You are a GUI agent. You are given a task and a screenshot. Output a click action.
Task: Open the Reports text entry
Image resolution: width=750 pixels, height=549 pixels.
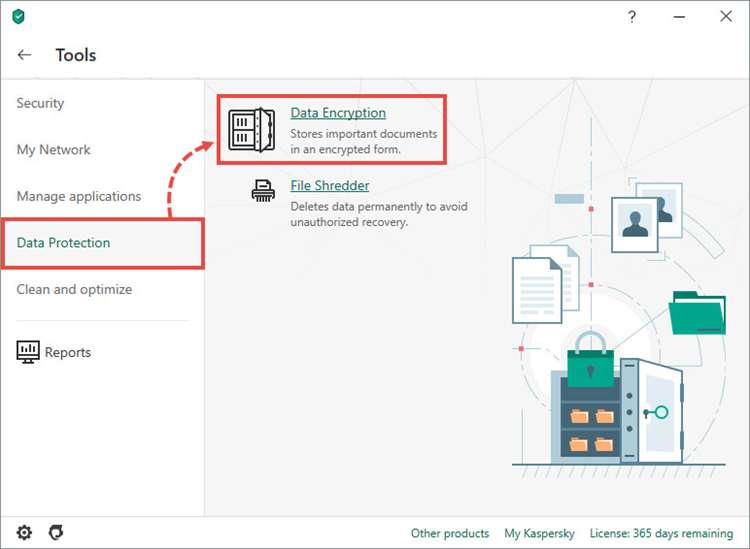(x=68, y=352)
